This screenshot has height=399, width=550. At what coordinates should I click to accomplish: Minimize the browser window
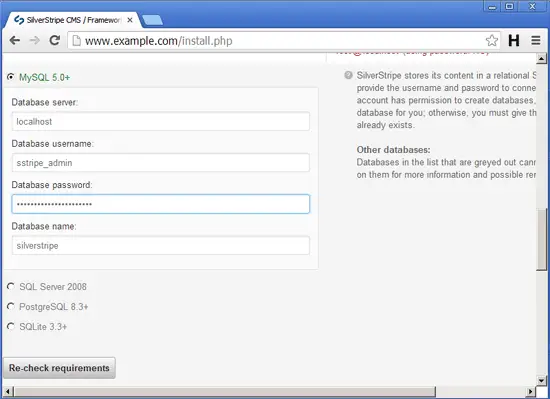tap(492, 6)
